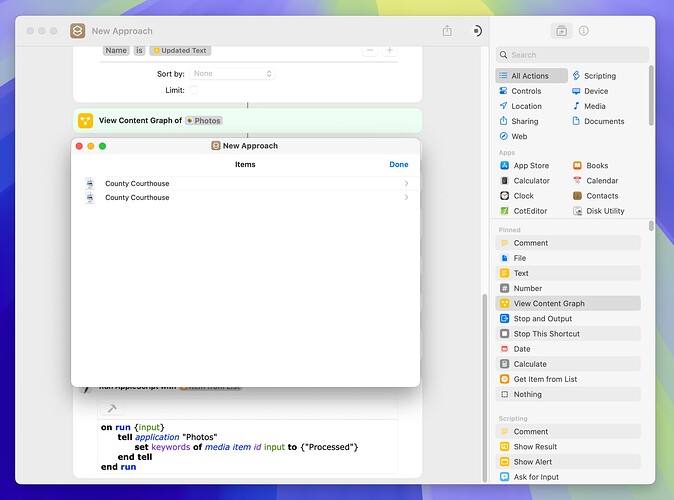Click the Shortcuts app icon beside New Approach title
The image size is (674, 500).
pyautogui.click(x=78, y=31)
